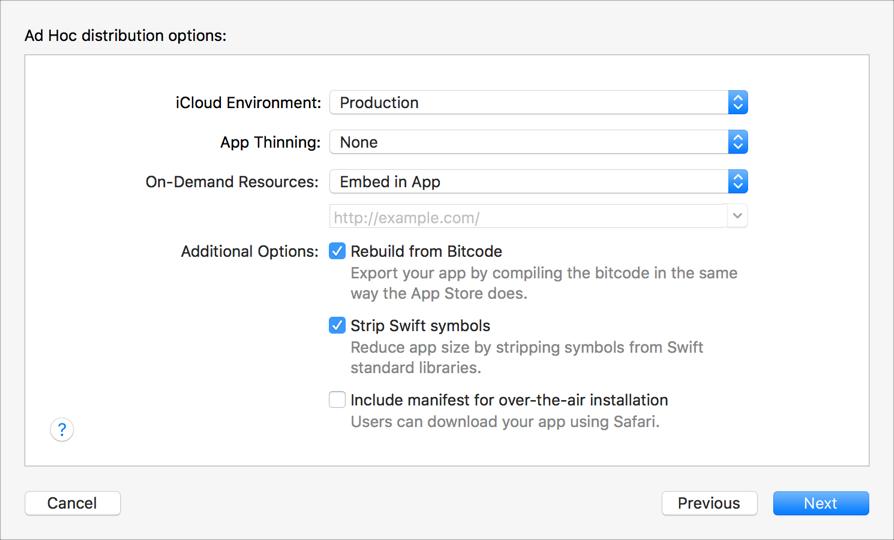Image resolution: width=894 pixels, height=540 pixels.
Task: Expand the App Thinning 'None' menu
Action: tap(528, 142)
